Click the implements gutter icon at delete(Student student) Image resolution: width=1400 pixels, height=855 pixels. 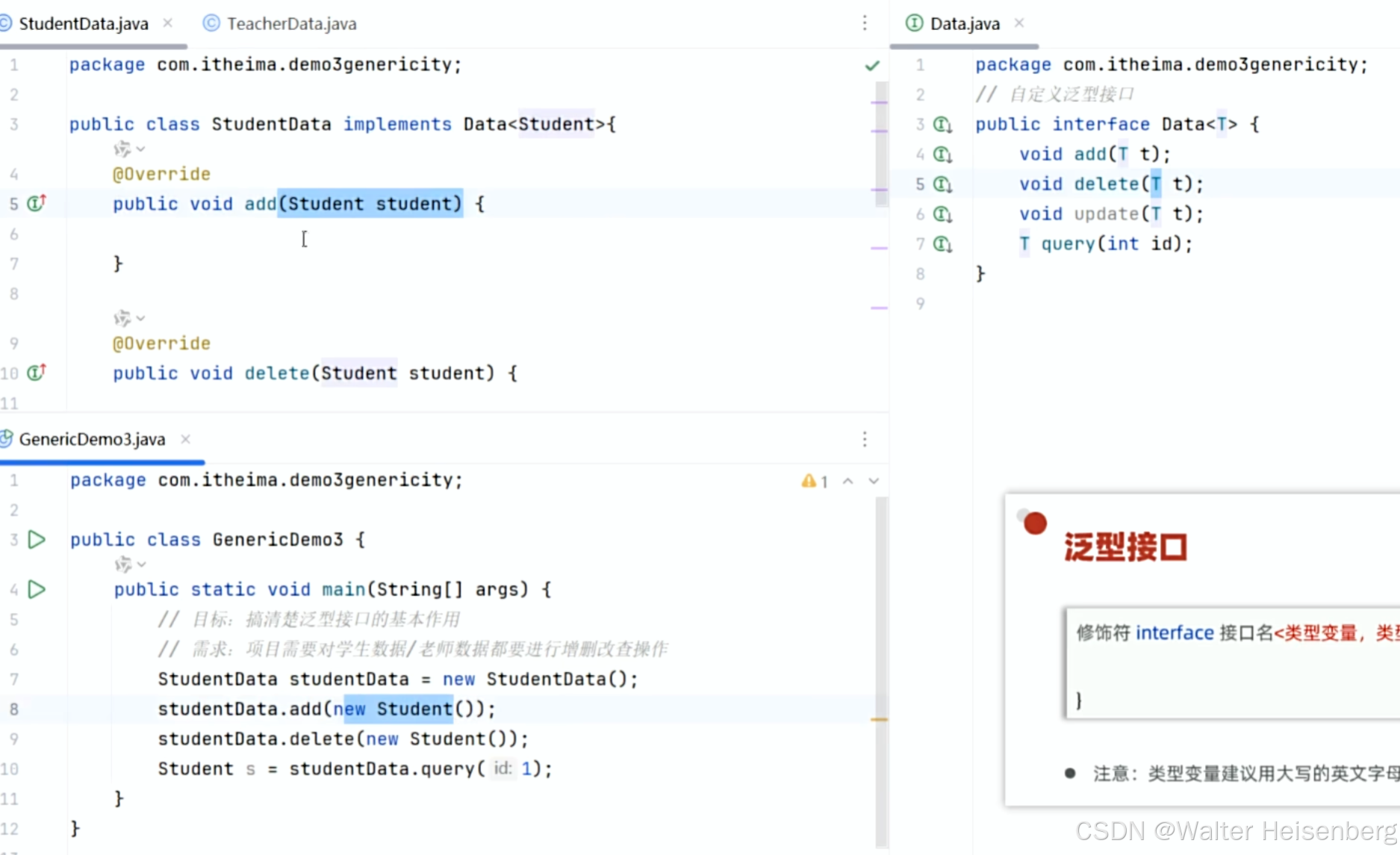coord(37,372)
